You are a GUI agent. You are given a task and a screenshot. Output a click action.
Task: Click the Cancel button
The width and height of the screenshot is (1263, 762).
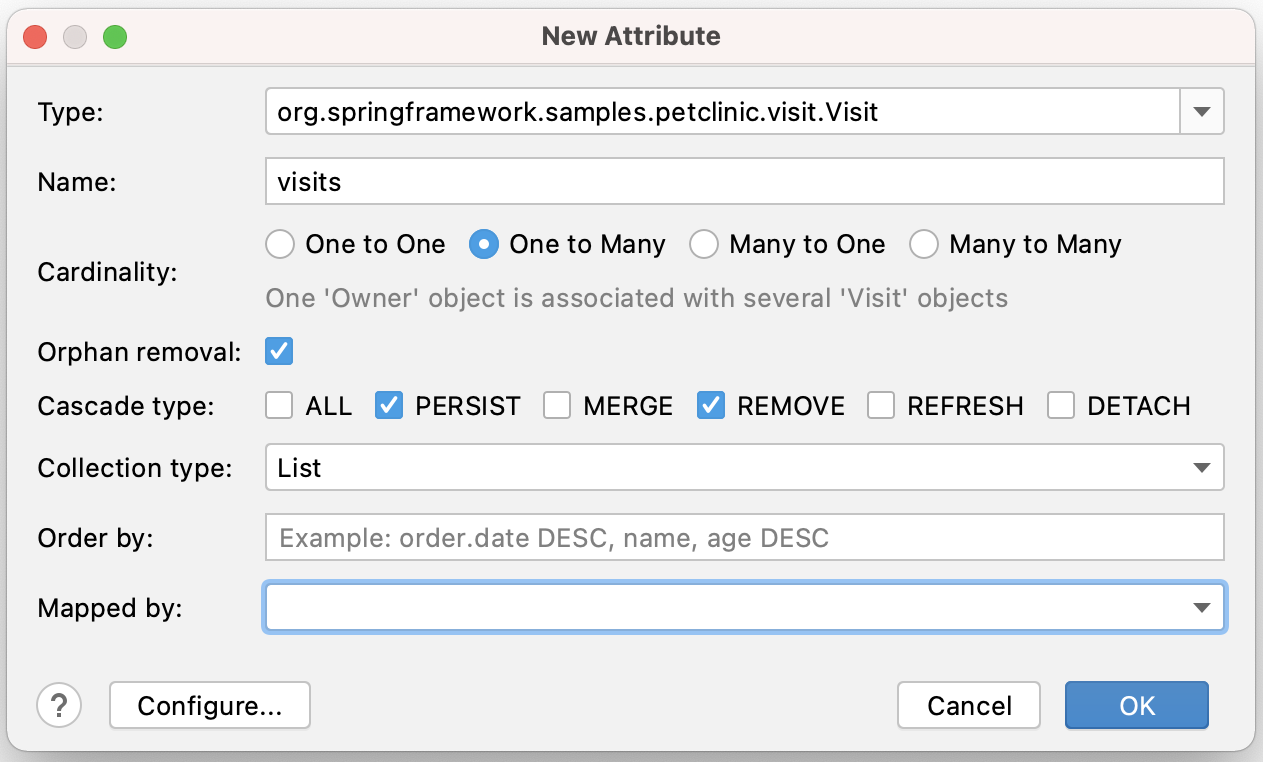pyautogui.click(x=969, y=705)
